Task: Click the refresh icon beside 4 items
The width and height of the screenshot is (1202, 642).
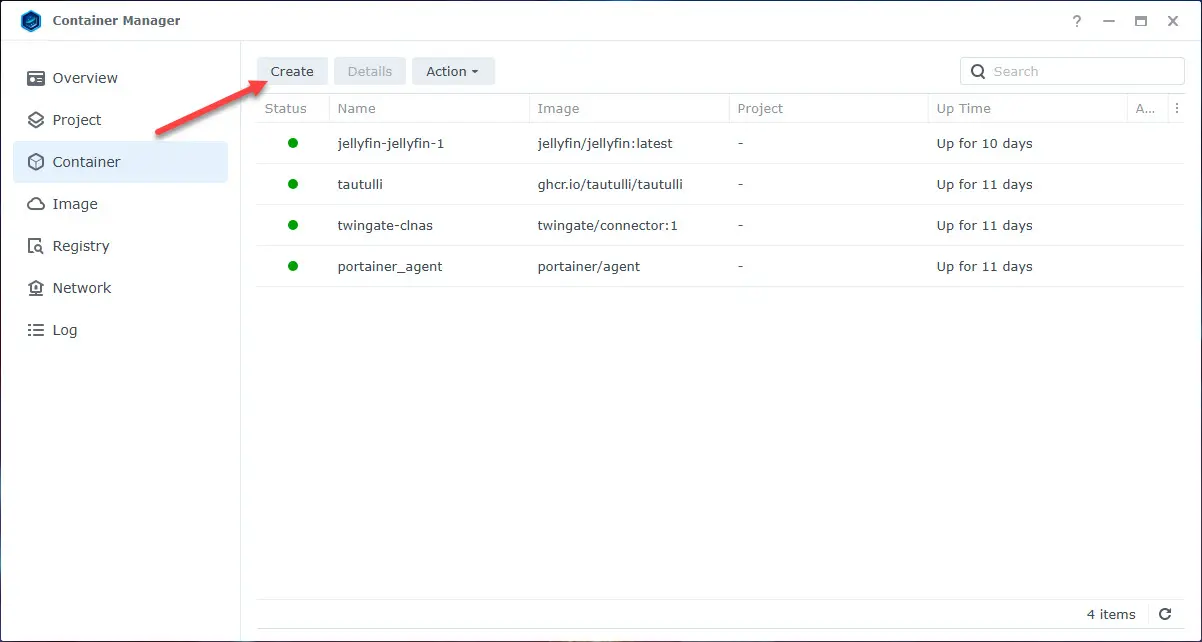Action: 1165,614
